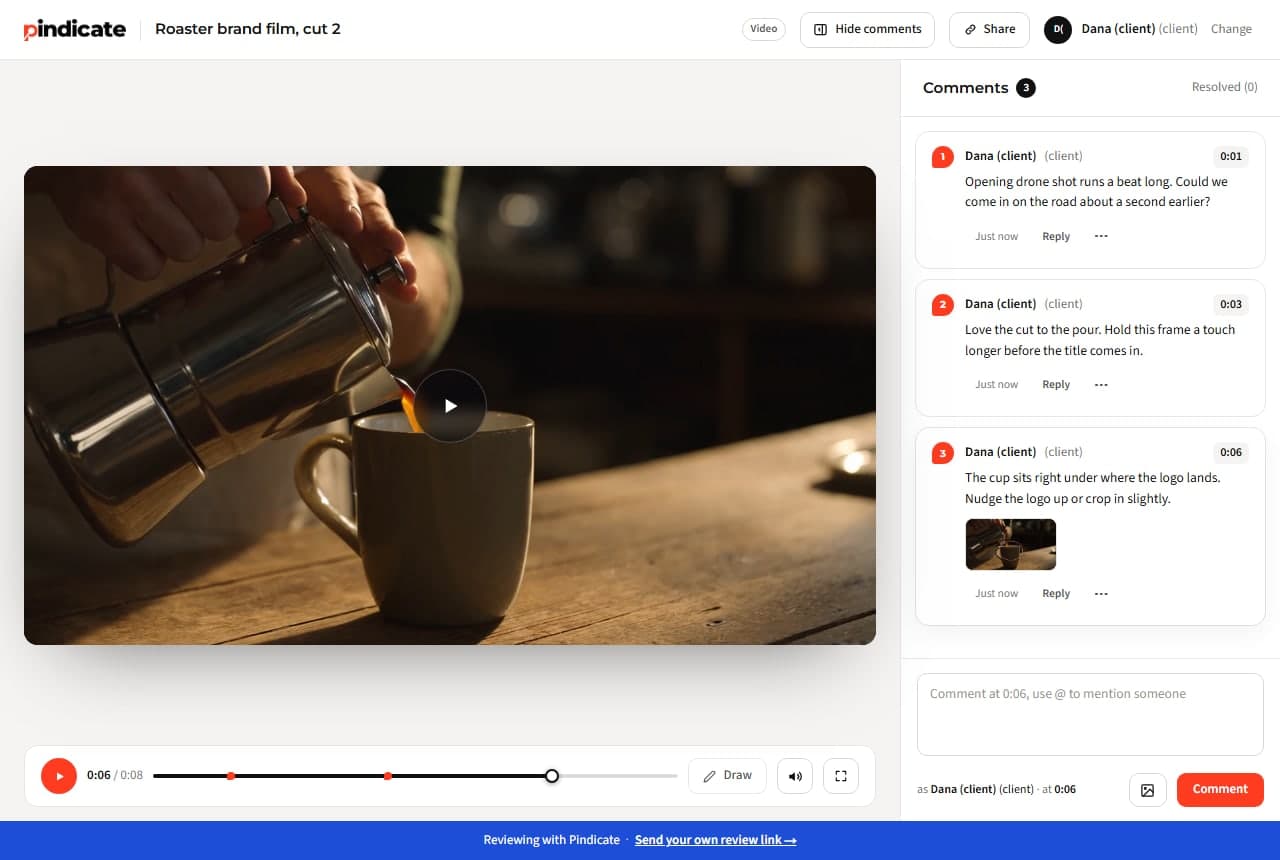This screenshot has width=1280, height=860.
Task: Mute the video with the speaker icon
Action: 795,776
